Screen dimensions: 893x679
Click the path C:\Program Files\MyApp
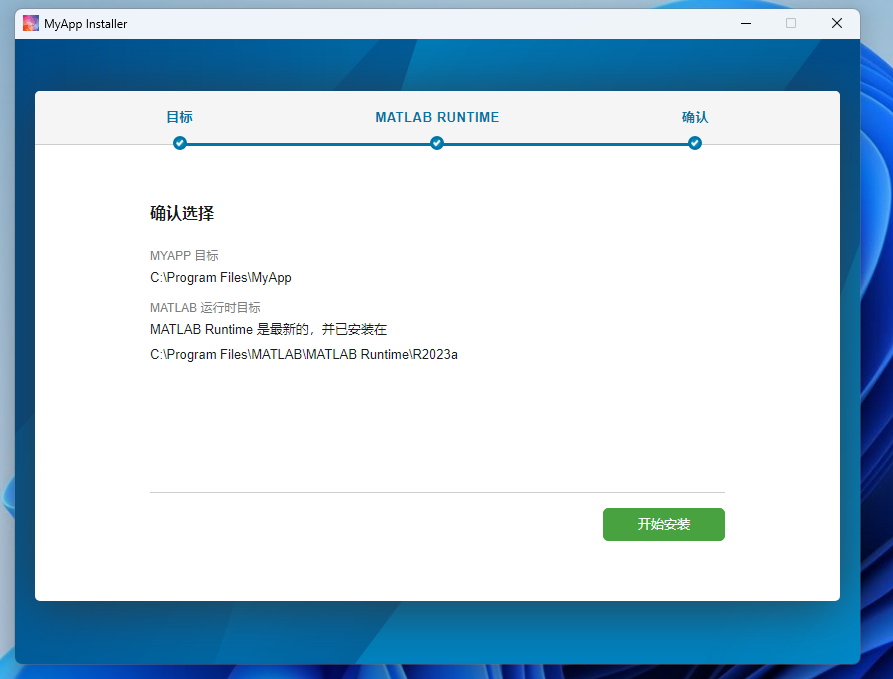coord(221,277)
